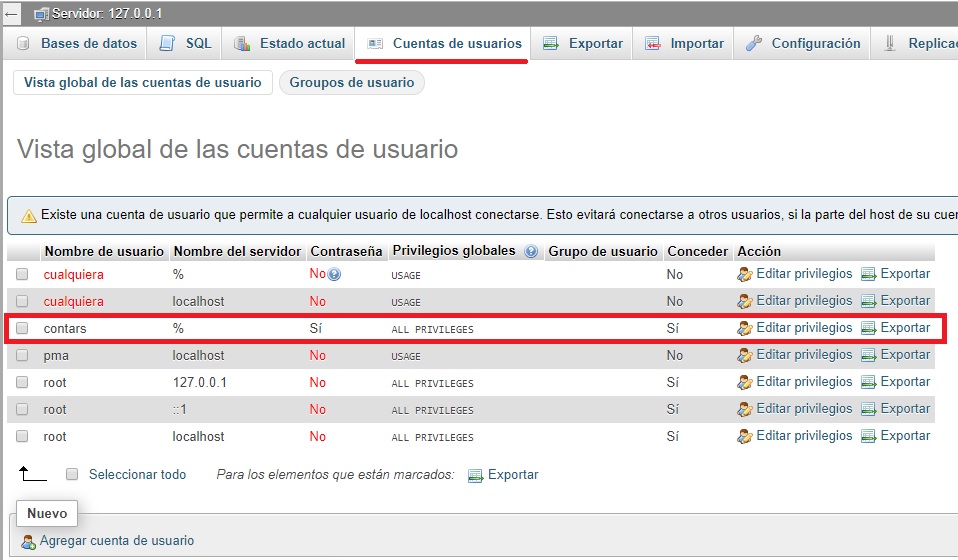The height and width of the screenshot is (560, 958).
Task: Click the Agregar cuenta de usuario link
Action: (117, 541)
